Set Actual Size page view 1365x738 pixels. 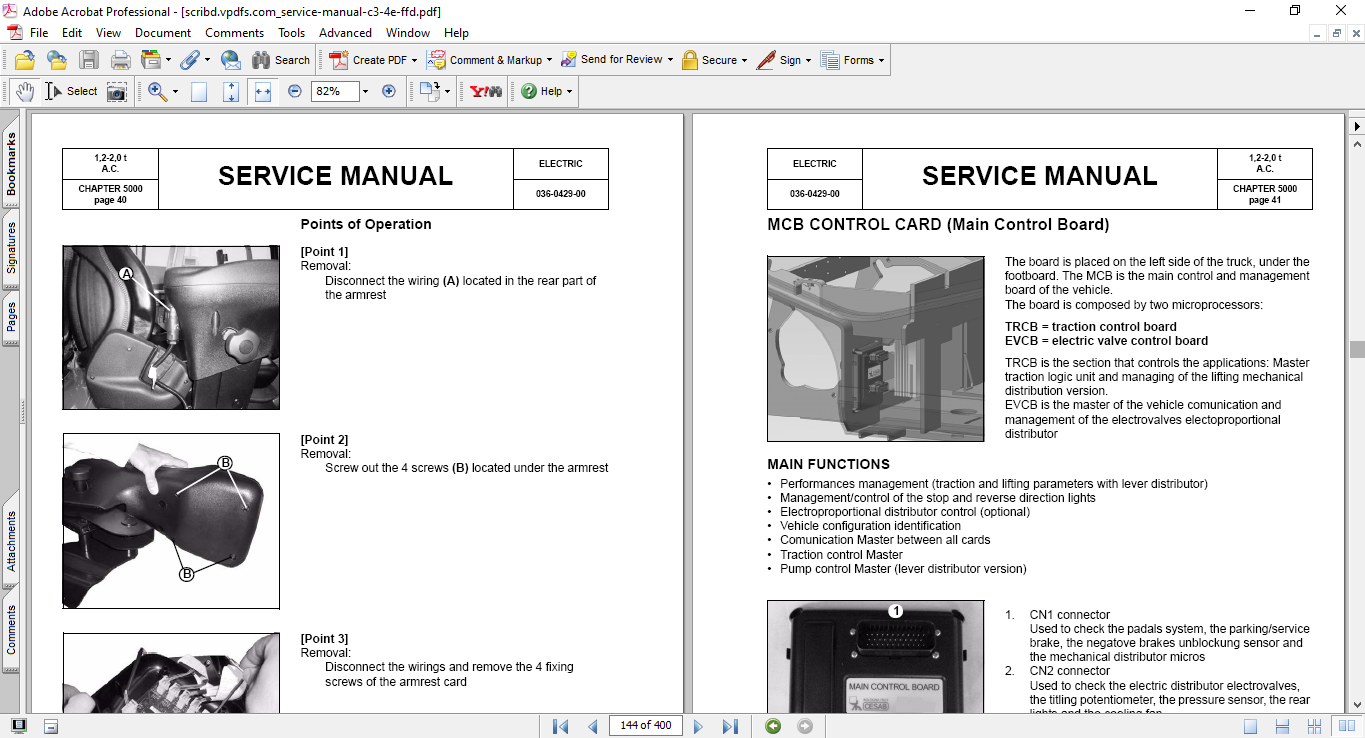point(199,92)
